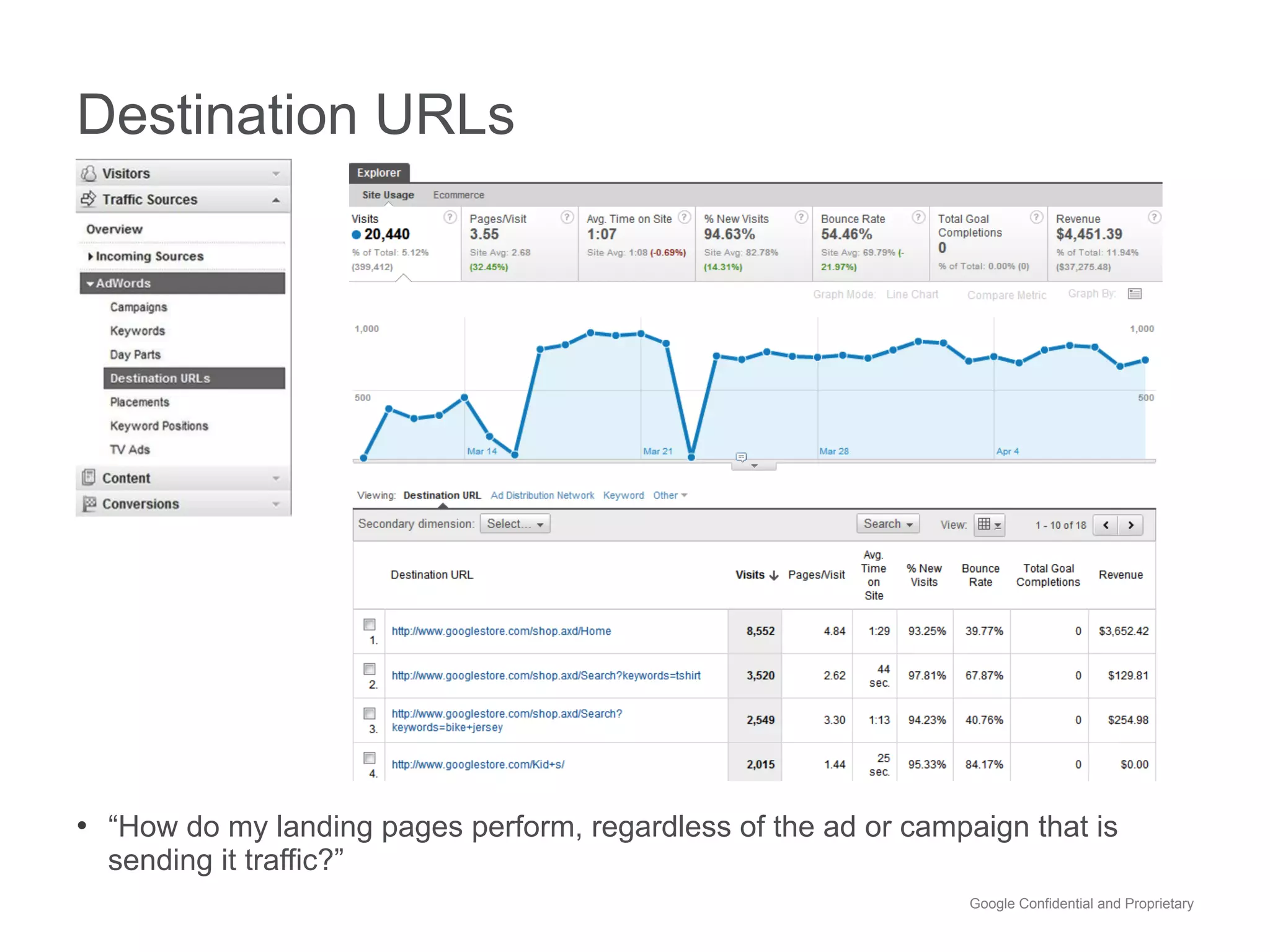Select the Destination URL viewing option
Image resolution: width=1270 pixels, height=952 pixels.
(x=442, y=495)
